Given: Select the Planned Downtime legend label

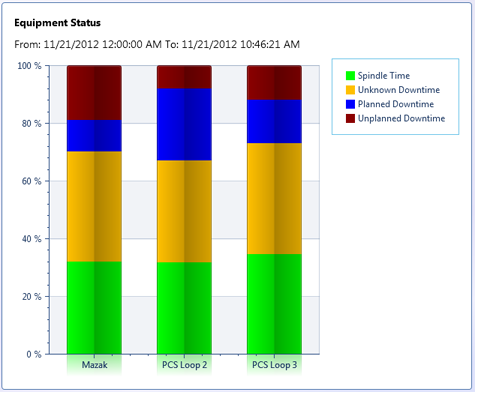Looking at the screenshot, I should pyautogui.click(x=396, y=104).
